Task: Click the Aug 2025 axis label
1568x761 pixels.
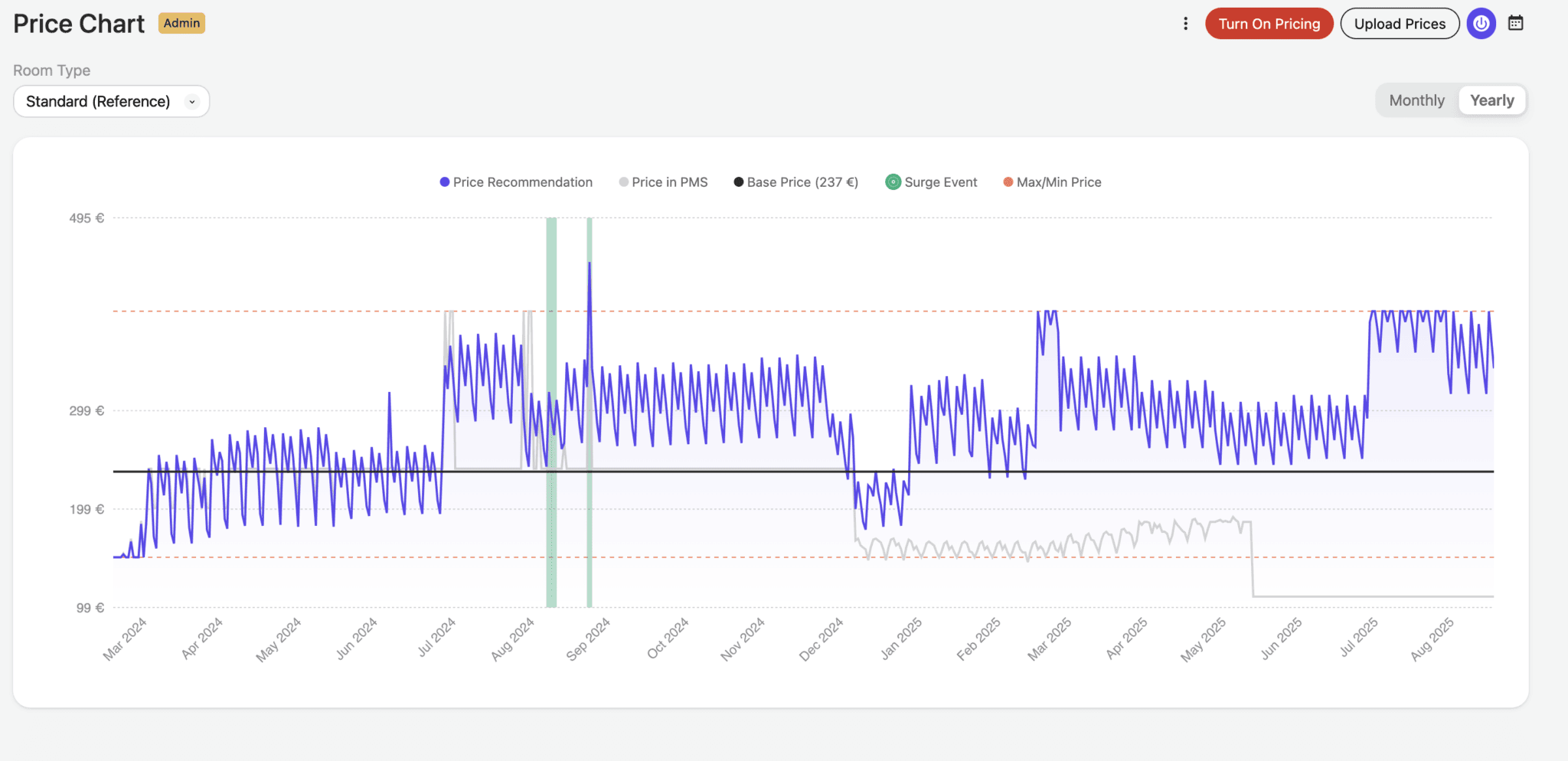Action: click(1432, 639)
